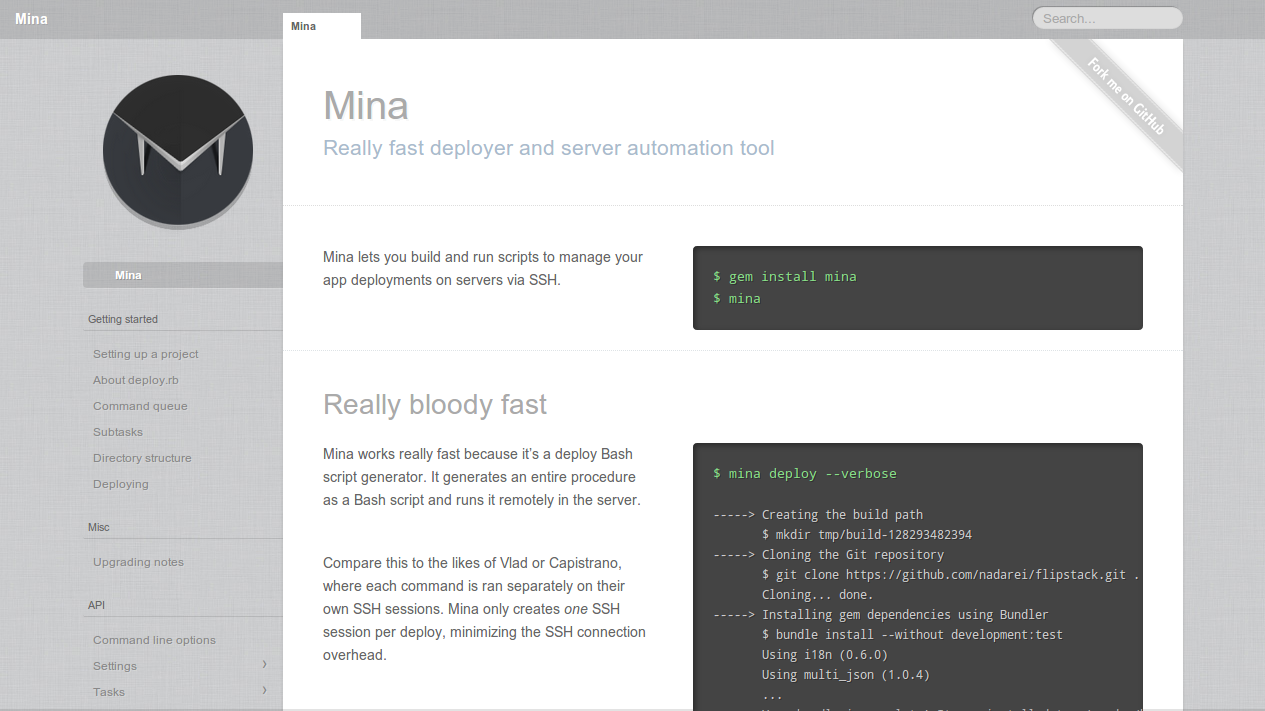Screen dimensions: 1265x711
Task: Click the Misc section header
Action: pyautogui.click(x=99, y=527)
